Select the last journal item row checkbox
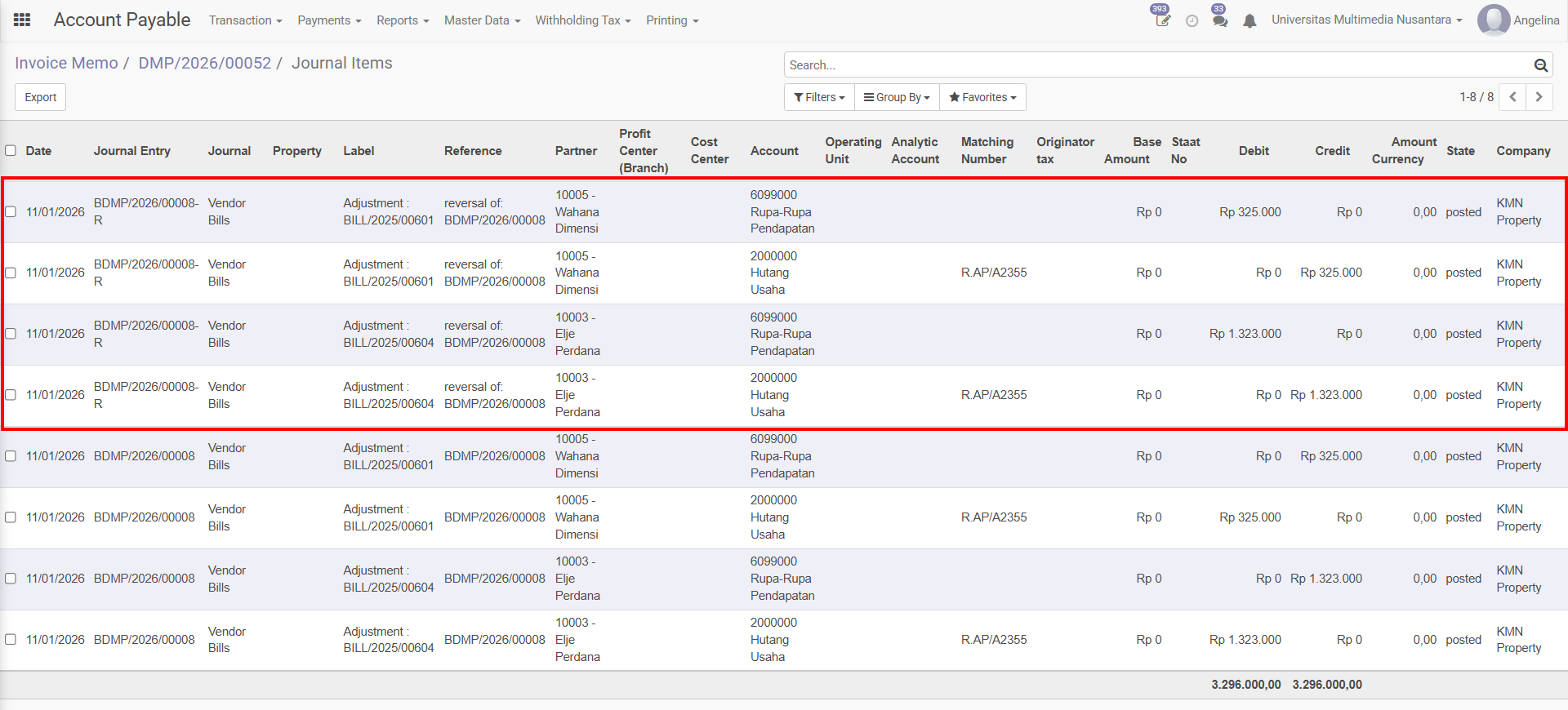This screenshot has height=710, width=1568. click(x=11, y=640)
